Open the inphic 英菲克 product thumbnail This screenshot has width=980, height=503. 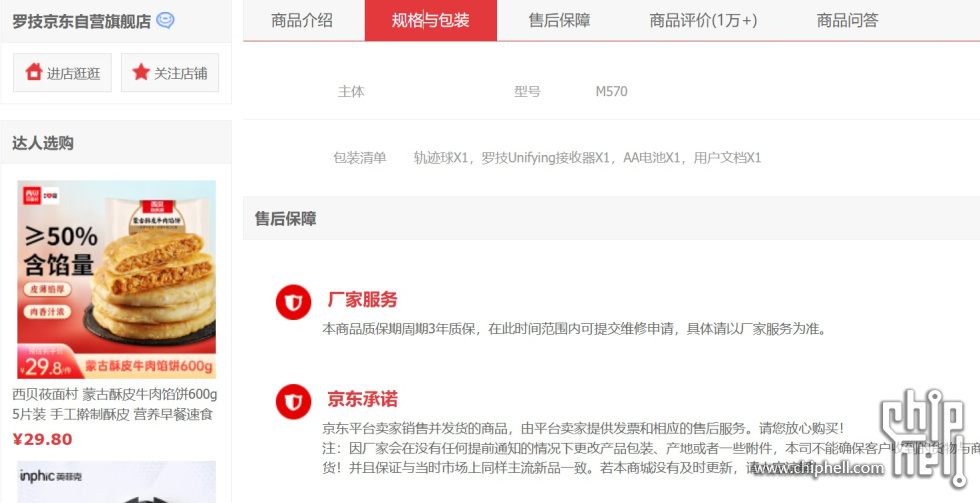pyautogui.click(x=116, y=482)
